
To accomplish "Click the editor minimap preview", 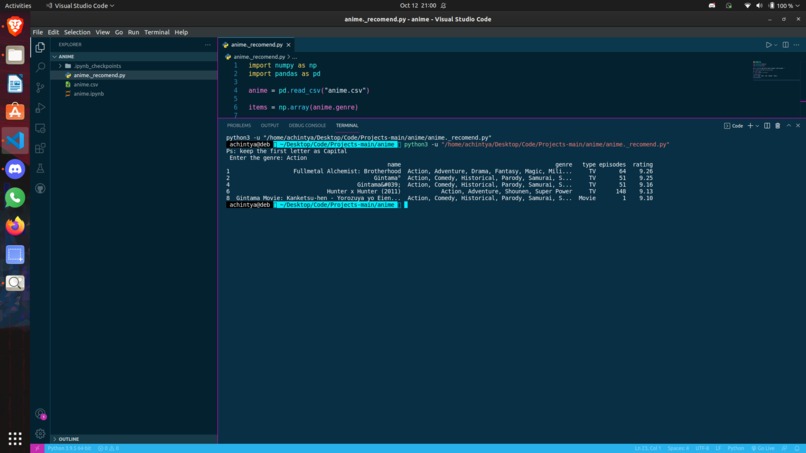I will pyautogui.click(x=775, y=69).
